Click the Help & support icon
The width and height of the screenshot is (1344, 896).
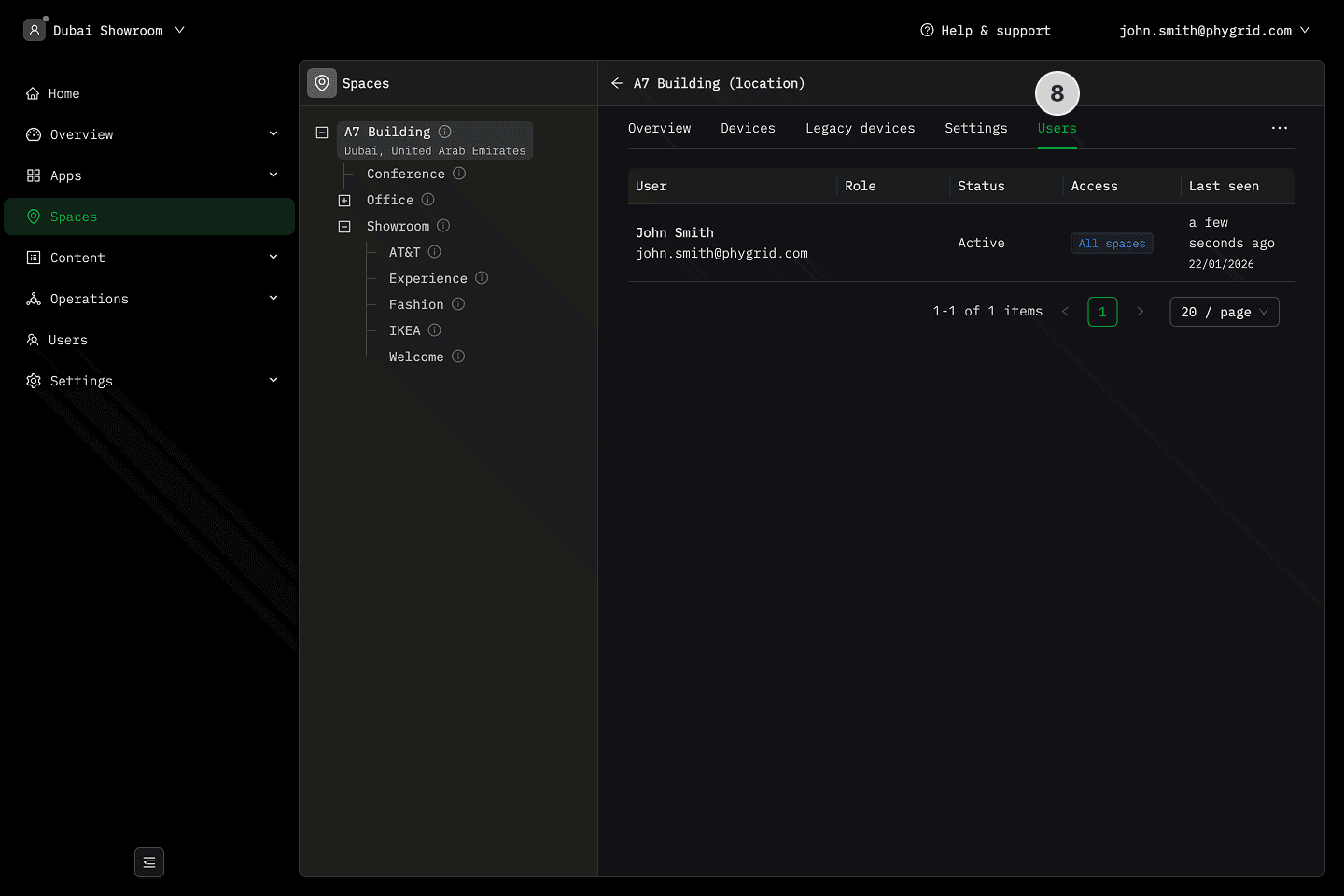click(927, 30)
